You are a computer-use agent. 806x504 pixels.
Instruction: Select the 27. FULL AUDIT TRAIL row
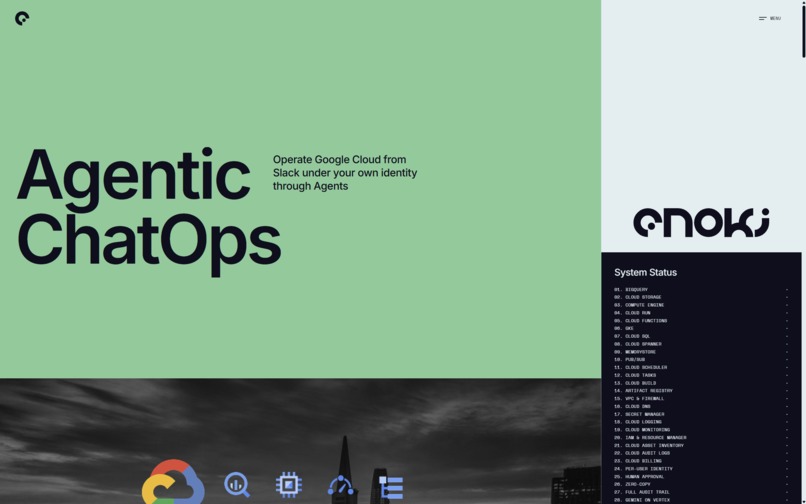[x=701, y=492]
